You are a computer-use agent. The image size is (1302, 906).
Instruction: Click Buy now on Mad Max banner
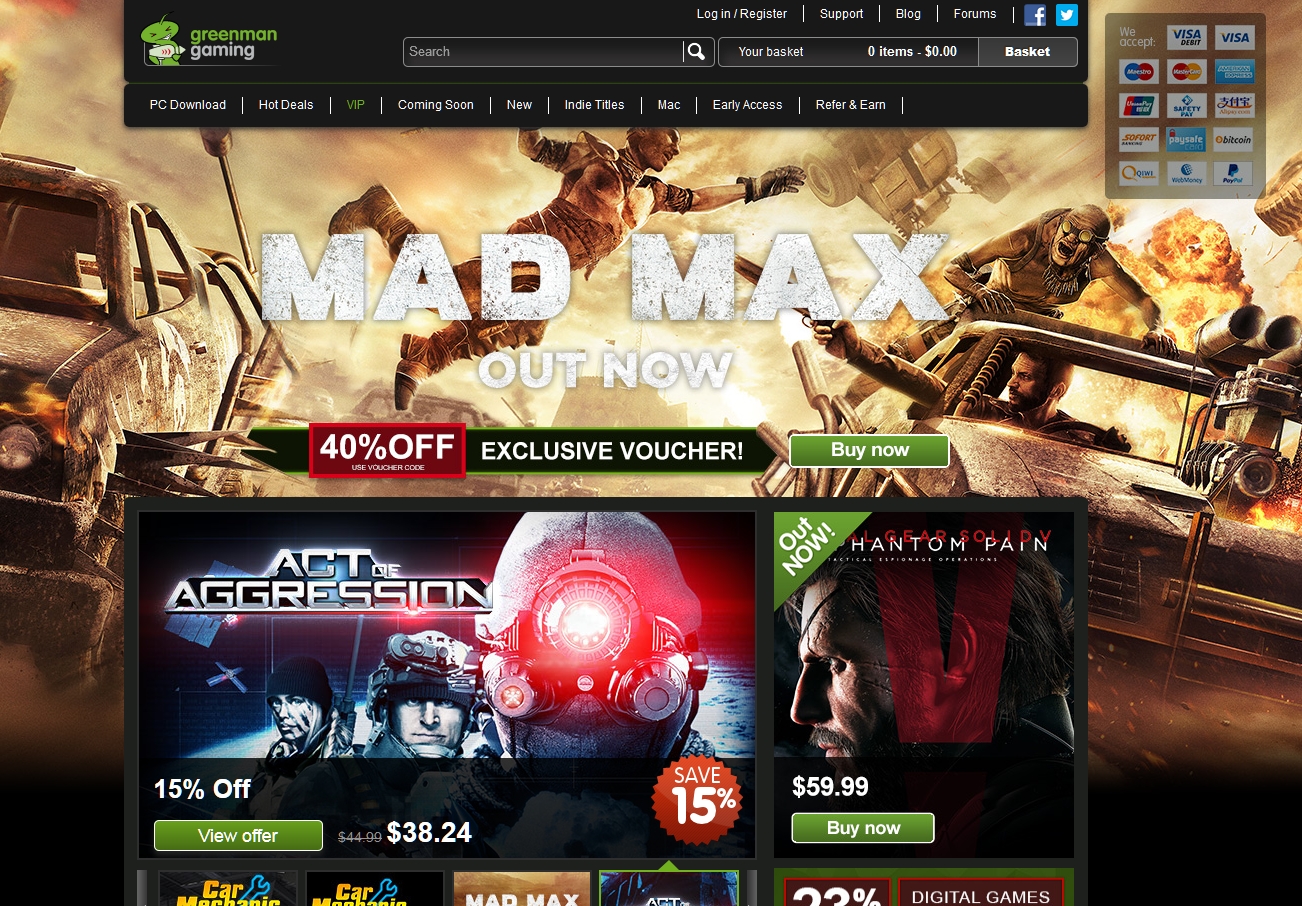click(x=869, y=450)
